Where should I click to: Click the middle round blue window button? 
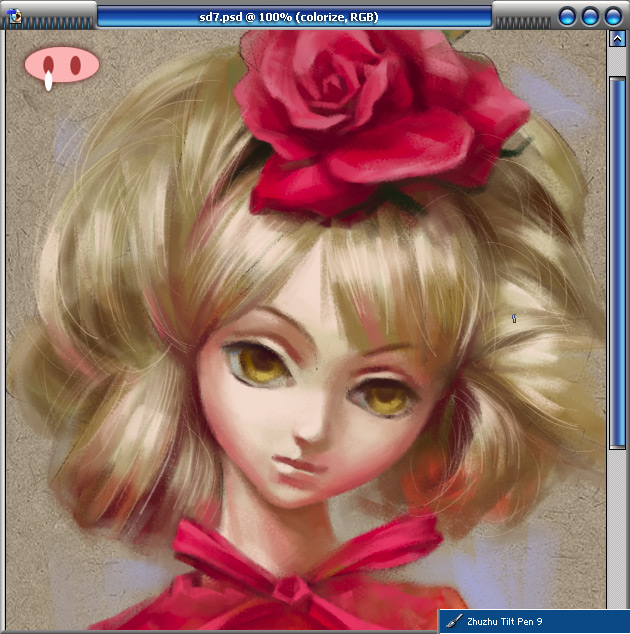(590, 17)
